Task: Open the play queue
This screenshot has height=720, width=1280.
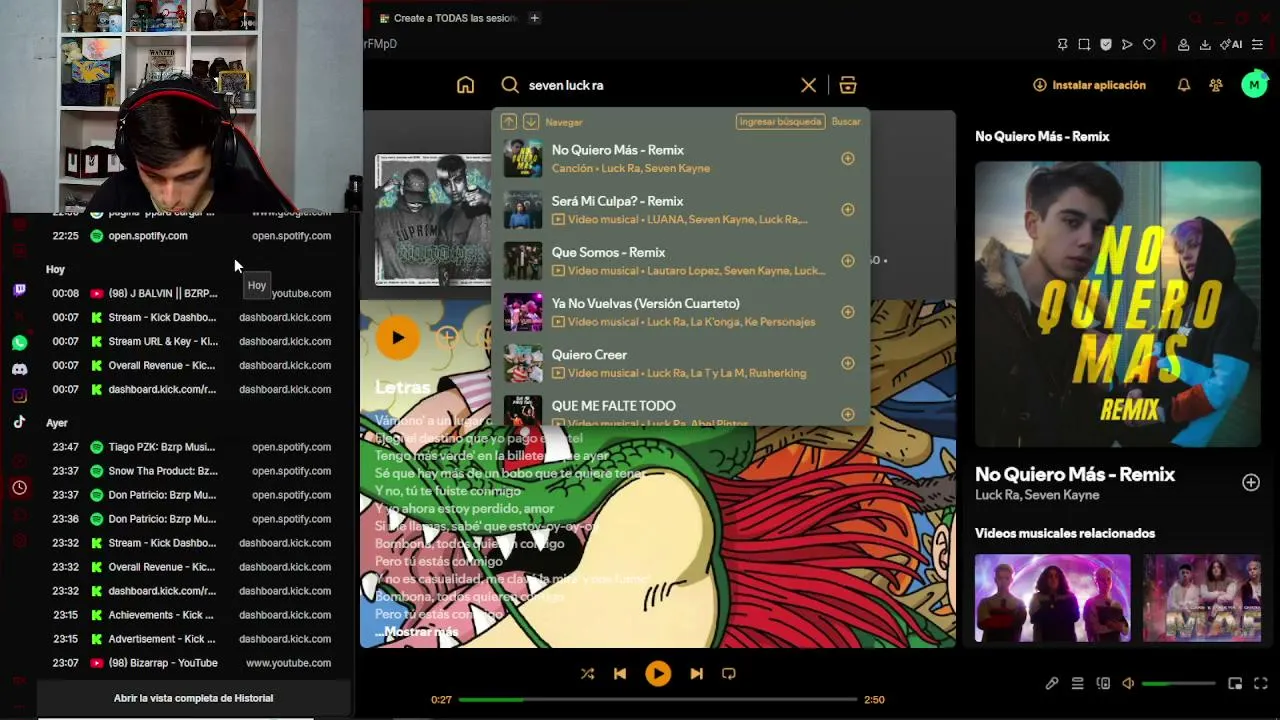Action: coord(1077,684)
